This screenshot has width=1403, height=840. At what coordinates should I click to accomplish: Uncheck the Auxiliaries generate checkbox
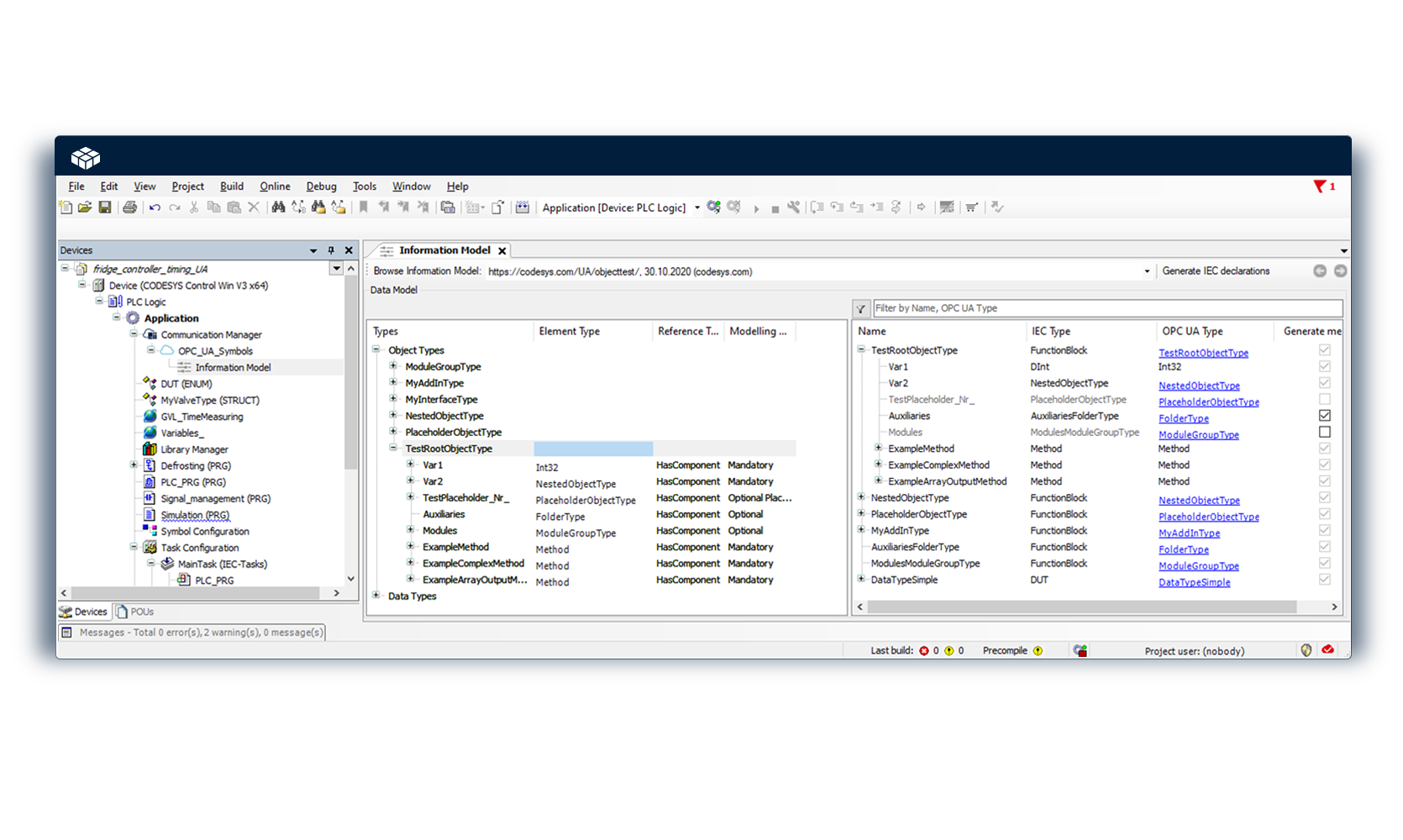(x=1324, y=416)
